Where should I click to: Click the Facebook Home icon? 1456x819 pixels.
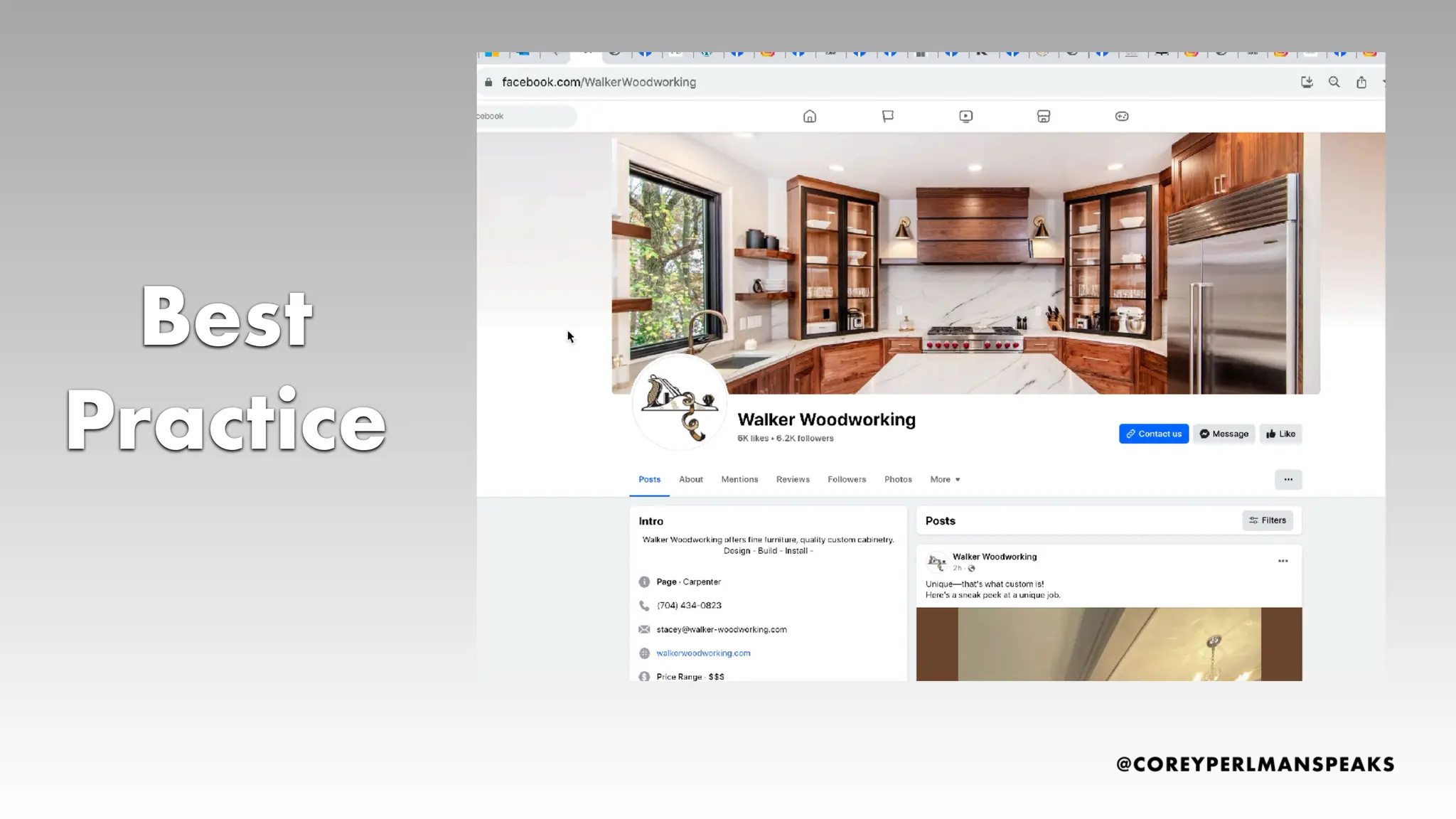(809, 117)
